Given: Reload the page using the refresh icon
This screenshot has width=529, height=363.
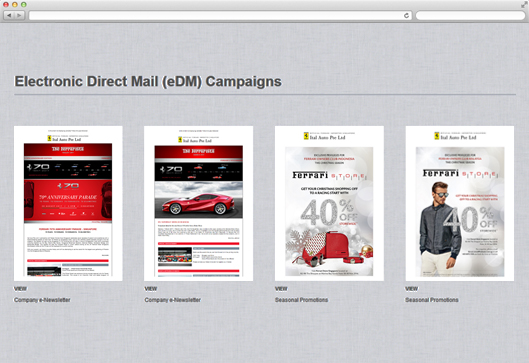Looking at the screenshot, I should click(x=407, y=16).
